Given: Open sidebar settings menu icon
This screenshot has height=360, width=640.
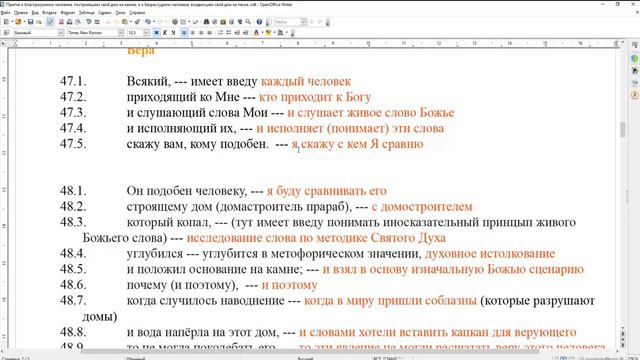Looking at the screenshot, I should point(634,45).
